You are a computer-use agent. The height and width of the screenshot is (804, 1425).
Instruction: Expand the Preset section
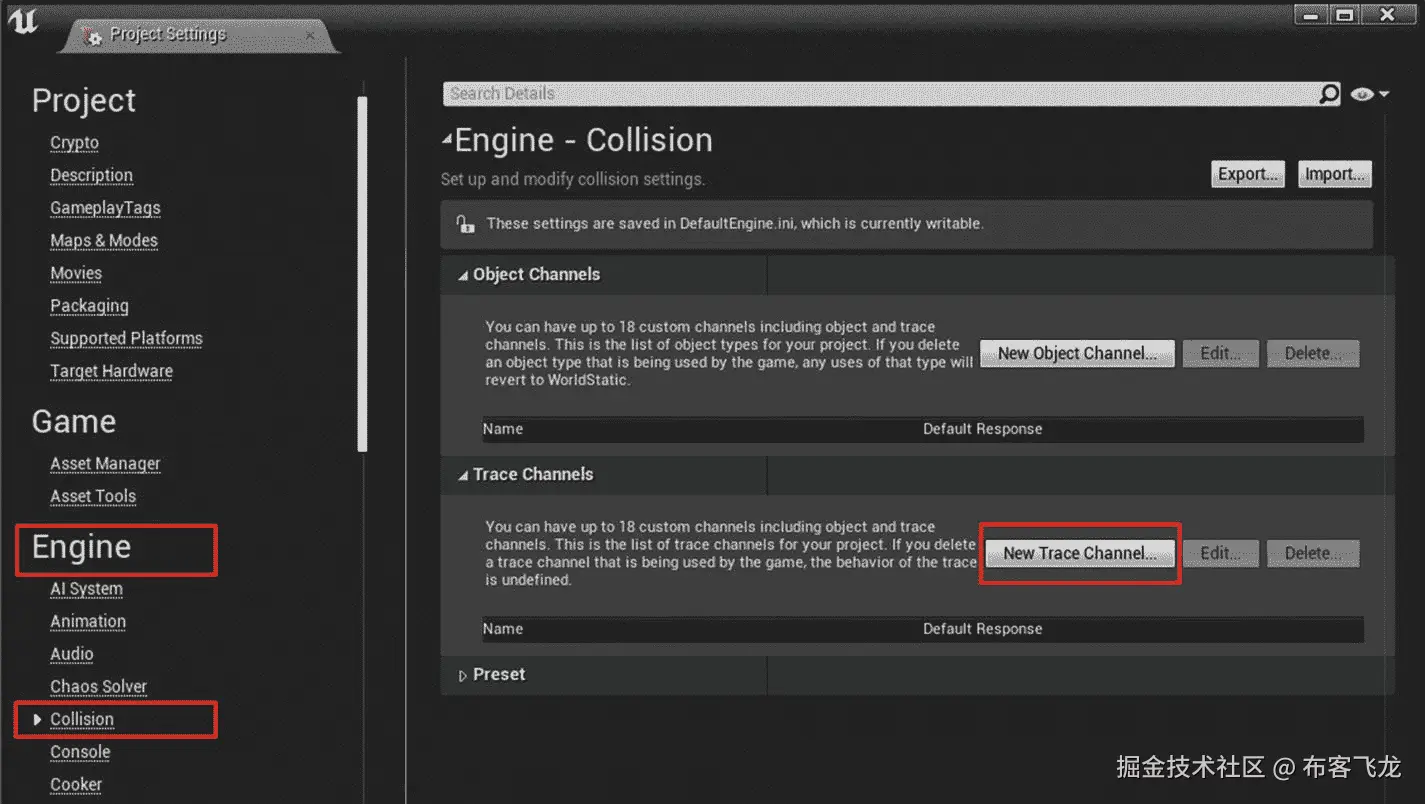point(463,675)
